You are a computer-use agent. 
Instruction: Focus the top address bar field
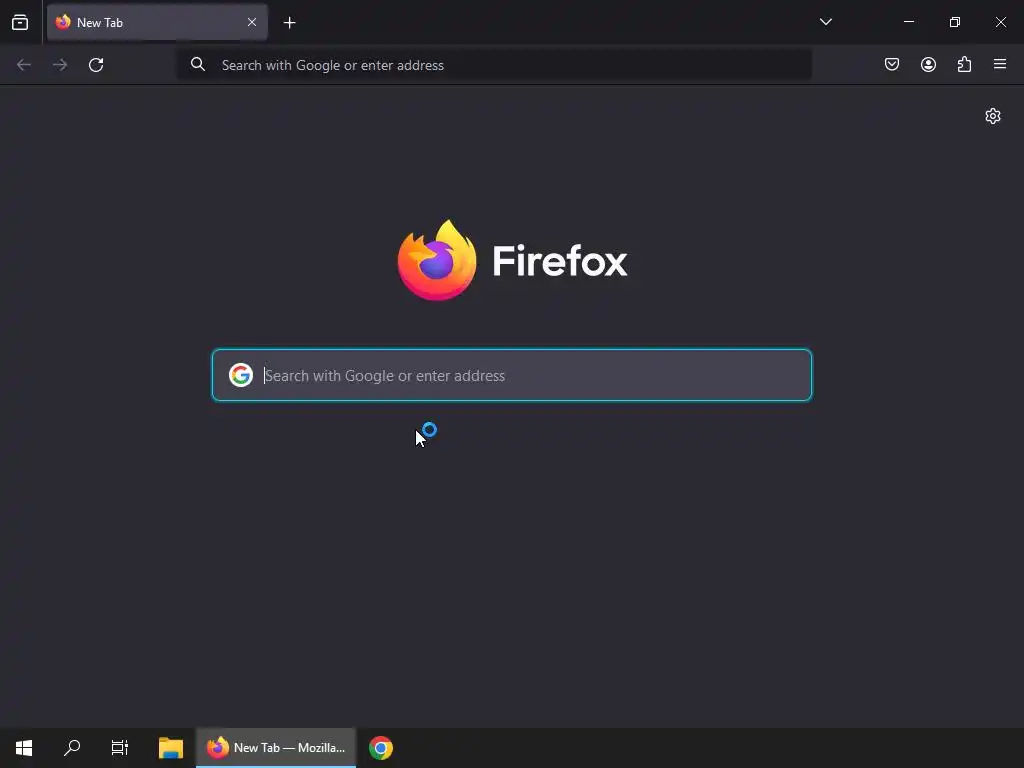point(494,65)
